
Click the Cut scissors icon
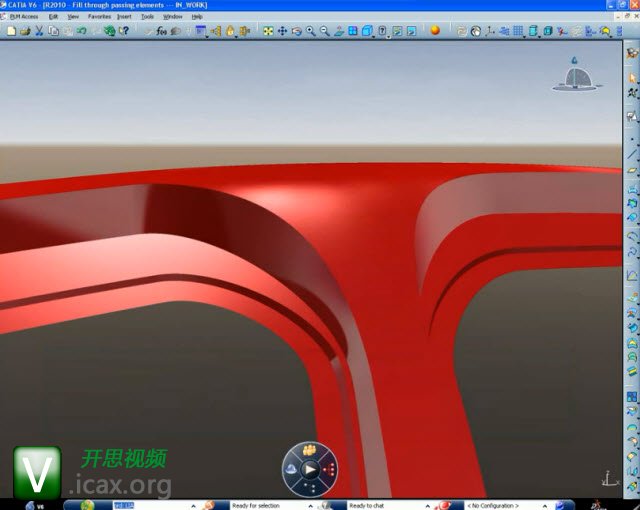(x=39, y=31)
